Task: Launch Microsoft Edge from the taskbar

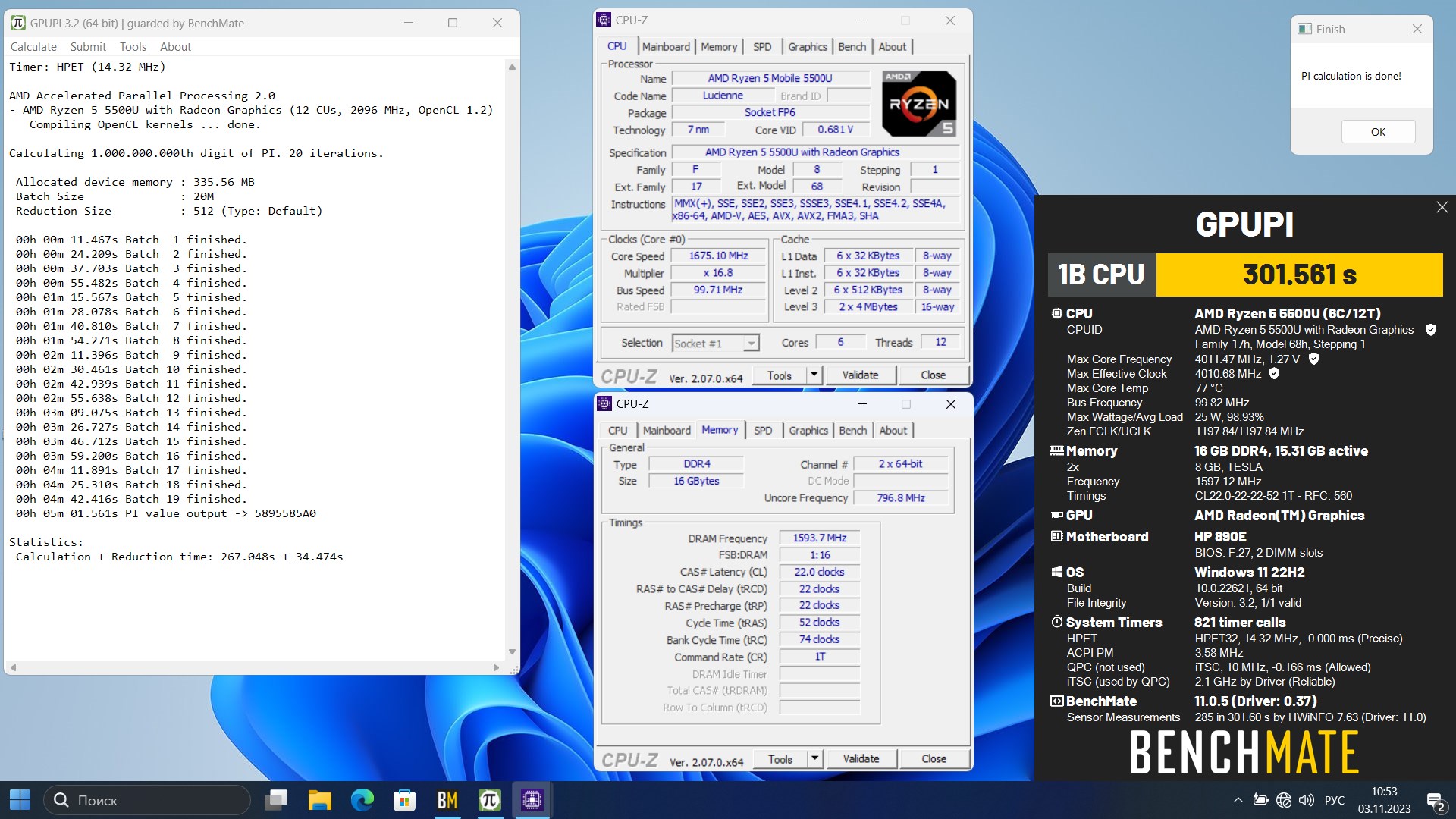Action: [x=362, y=800]
